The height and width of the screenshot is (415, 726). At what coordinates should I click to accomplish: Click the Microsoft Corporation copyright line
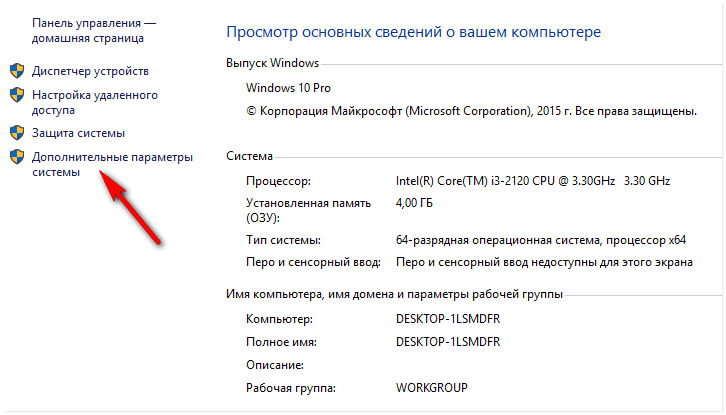[471, 111]
